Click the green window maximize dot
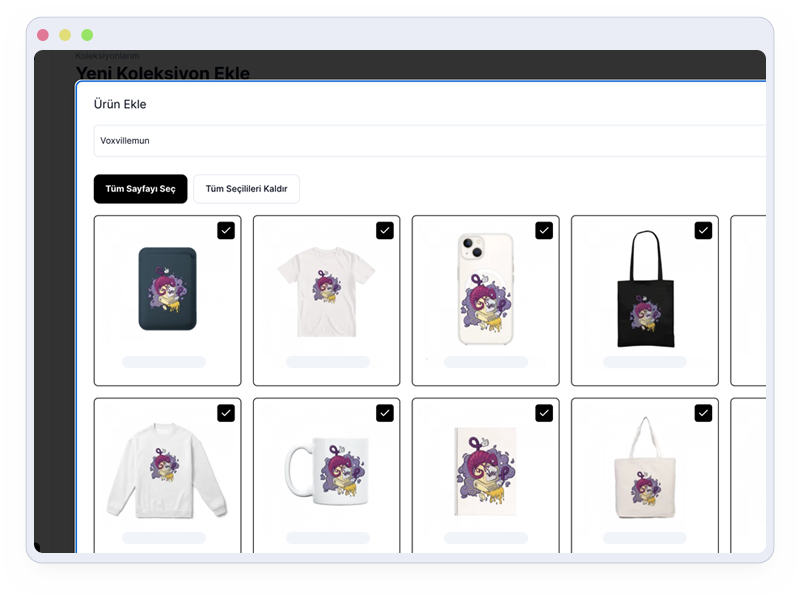Viewport: 800px width, 600px height. 87,35
